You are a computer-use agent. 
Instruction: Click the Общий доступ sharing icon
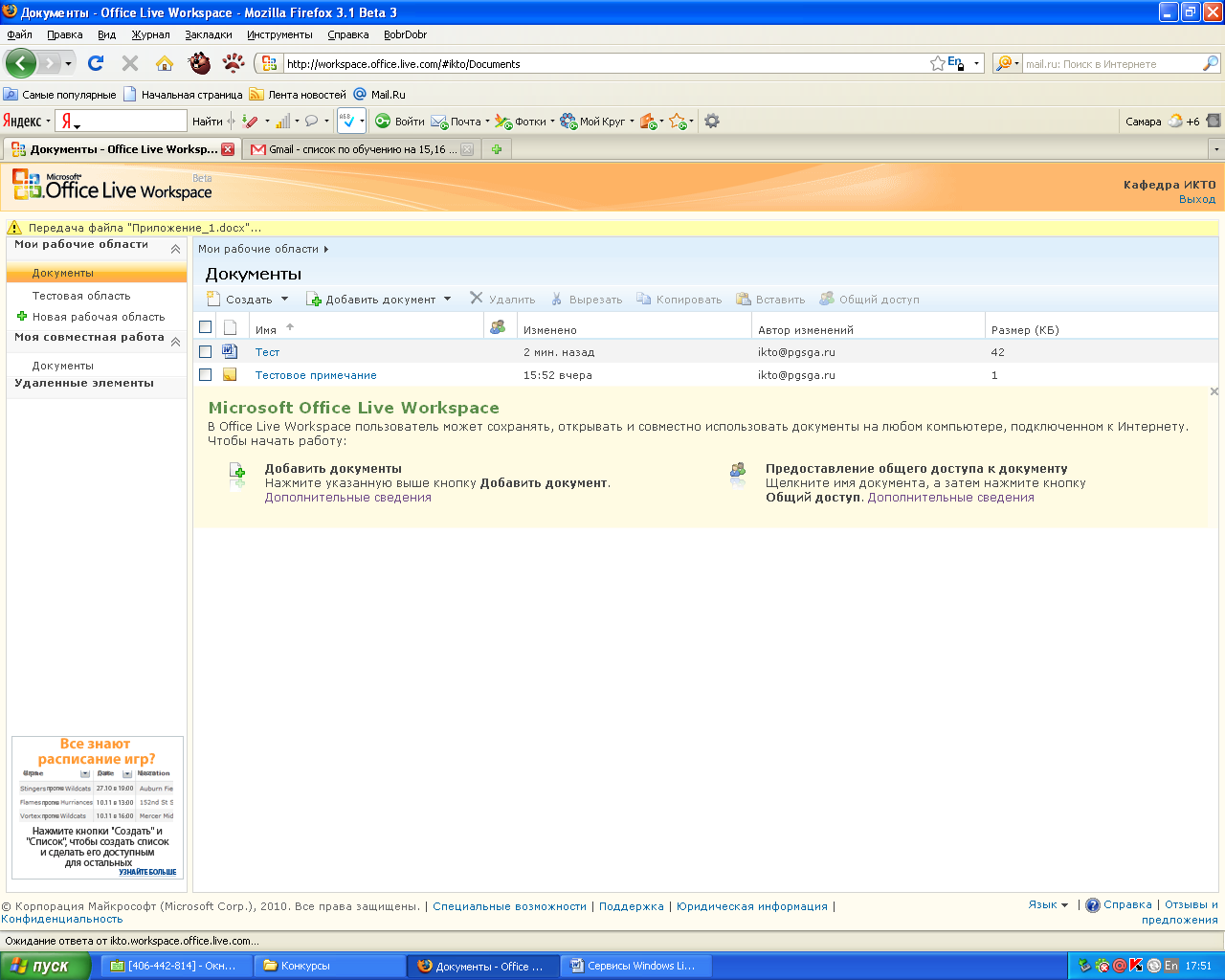(827, 299)
